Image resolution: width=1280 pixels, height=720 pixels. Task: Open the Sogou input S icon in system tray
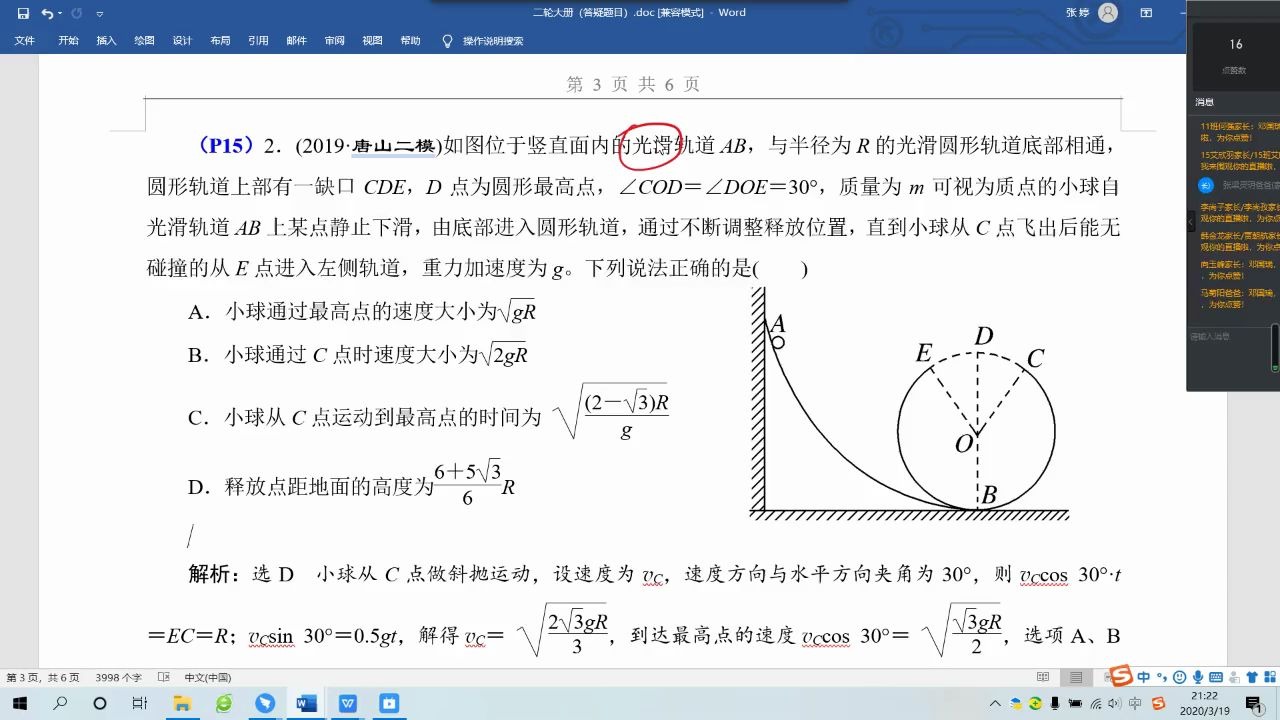[1159, 704]
